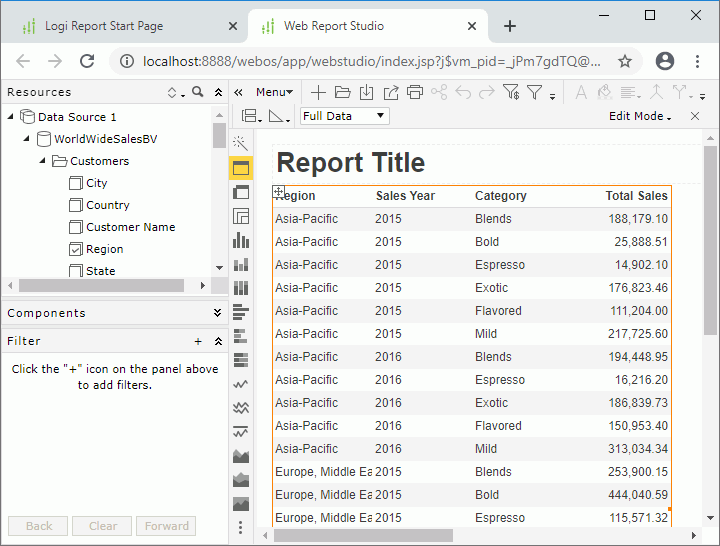The height and width of the screenshot is (546, 720).
Task: Switch to Logi Report Start Page tab
Action: click(x=104, y=26)
